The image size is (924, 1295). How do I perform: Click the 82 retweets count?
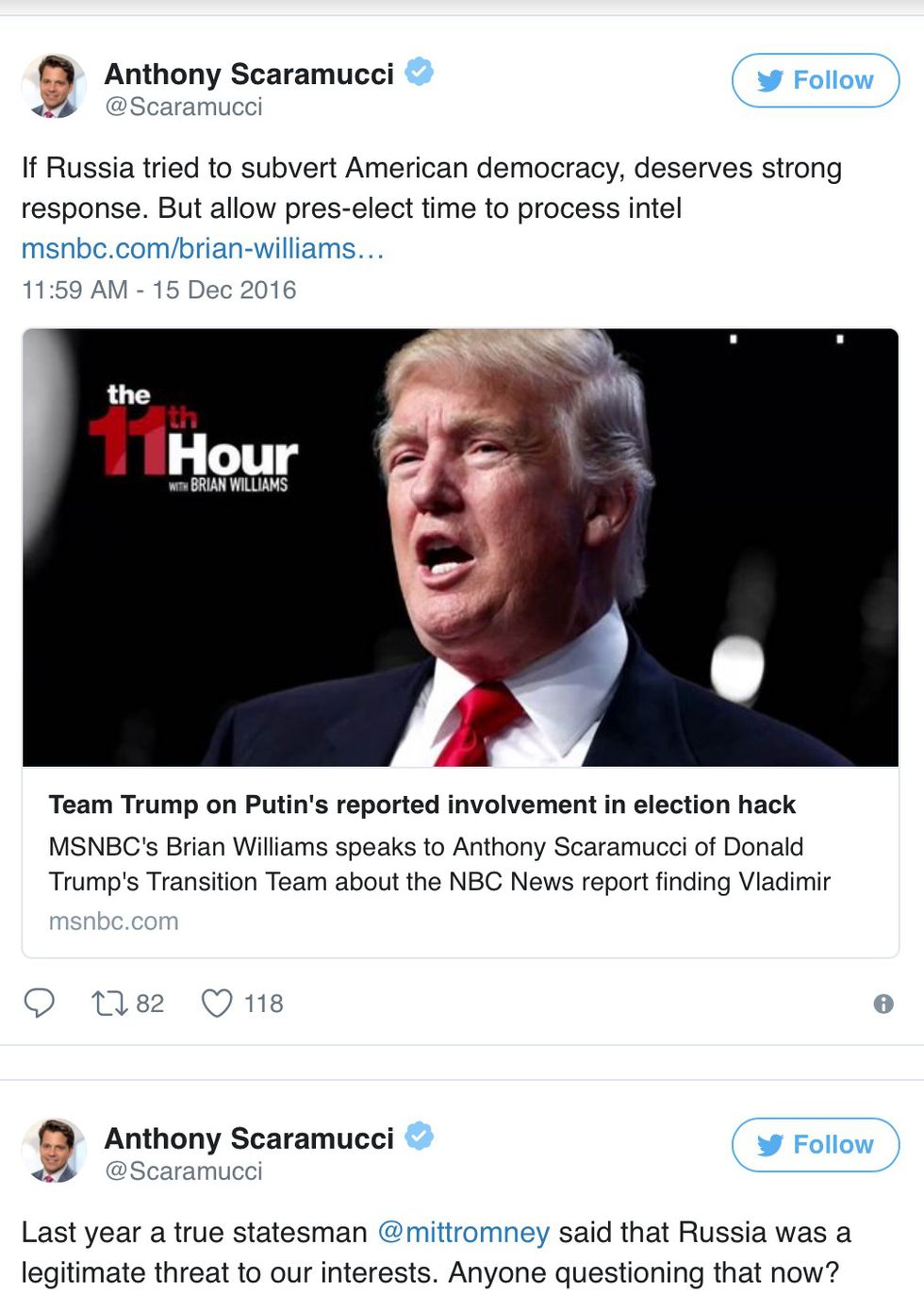tap(150, 1004)
